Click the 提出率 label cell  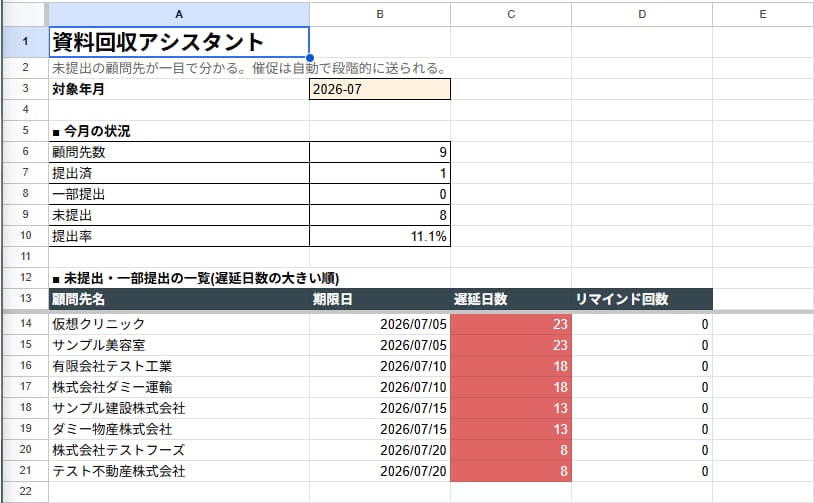pos(179,236)
